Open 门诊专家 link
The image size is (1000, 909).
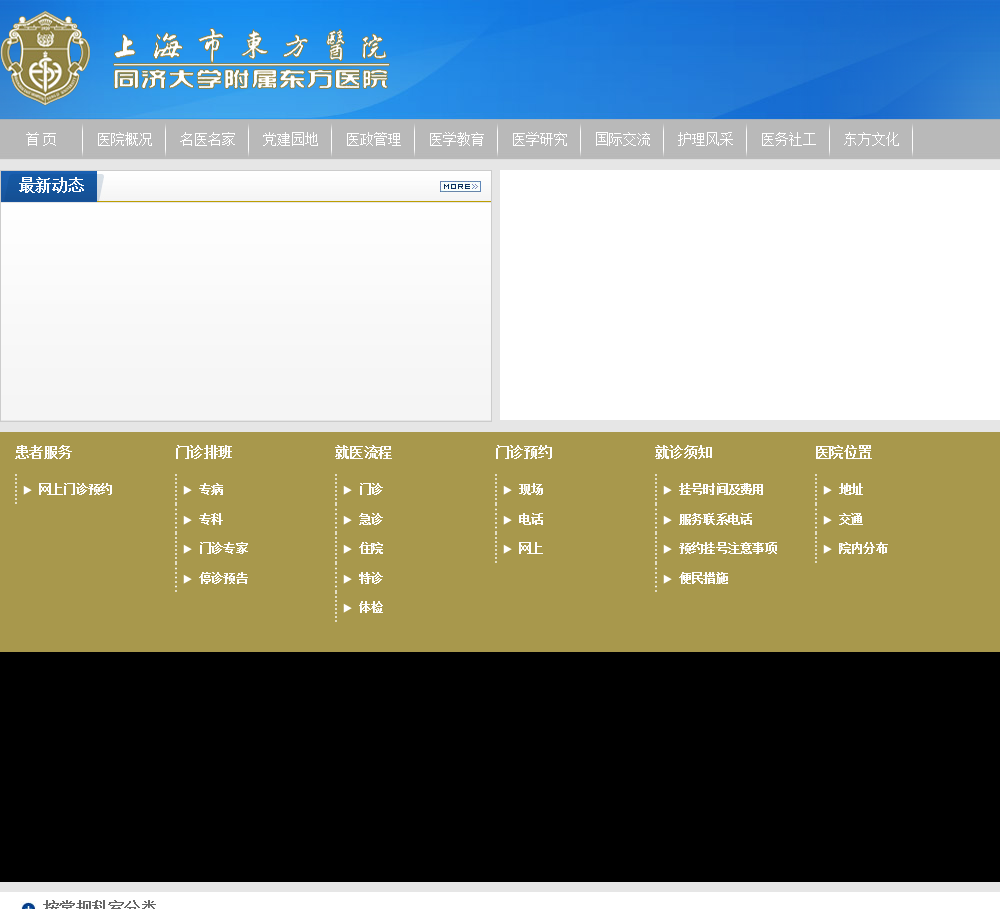223,549
